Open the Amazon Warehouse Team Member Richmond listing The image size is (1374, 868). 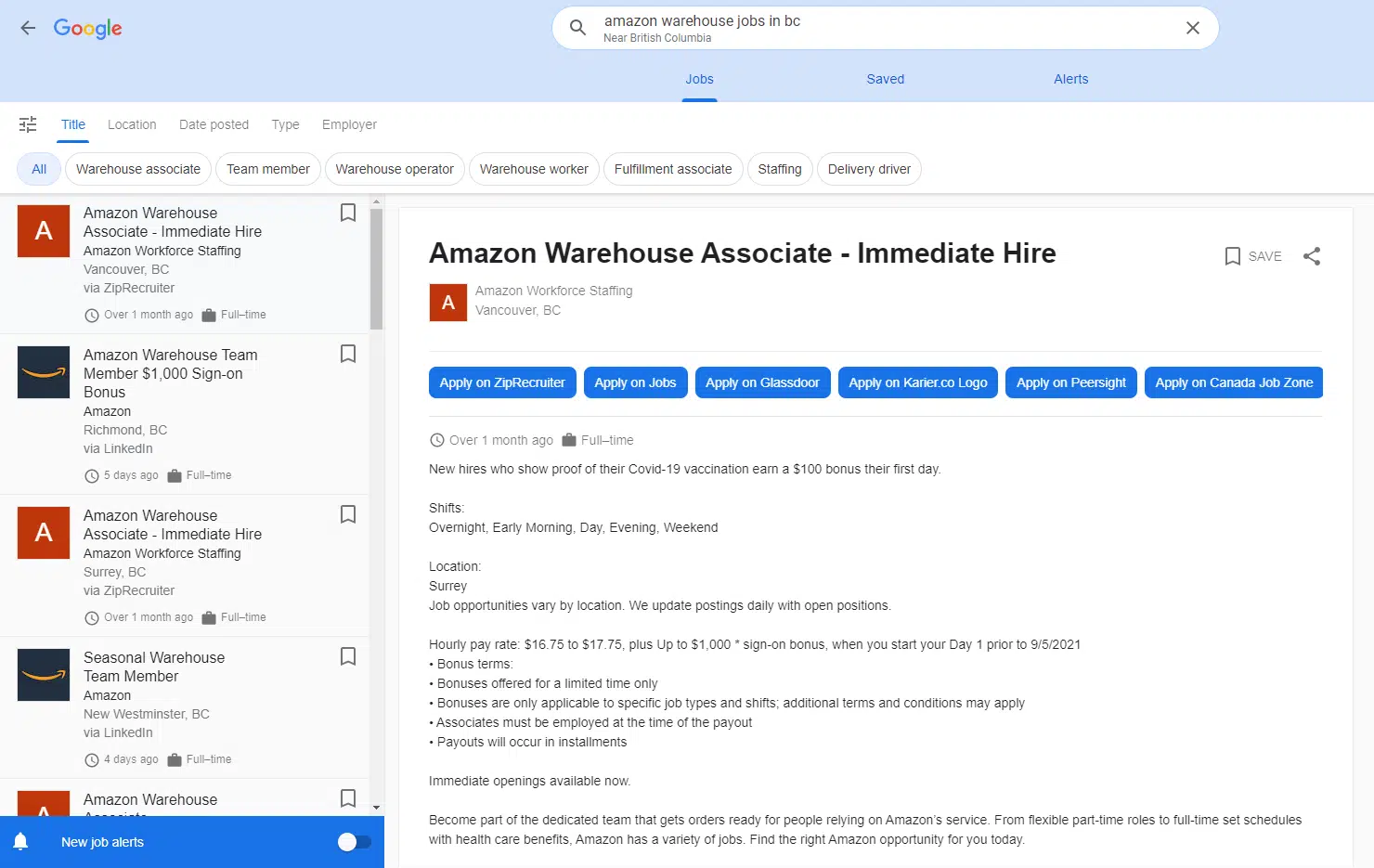click(185, 414)
